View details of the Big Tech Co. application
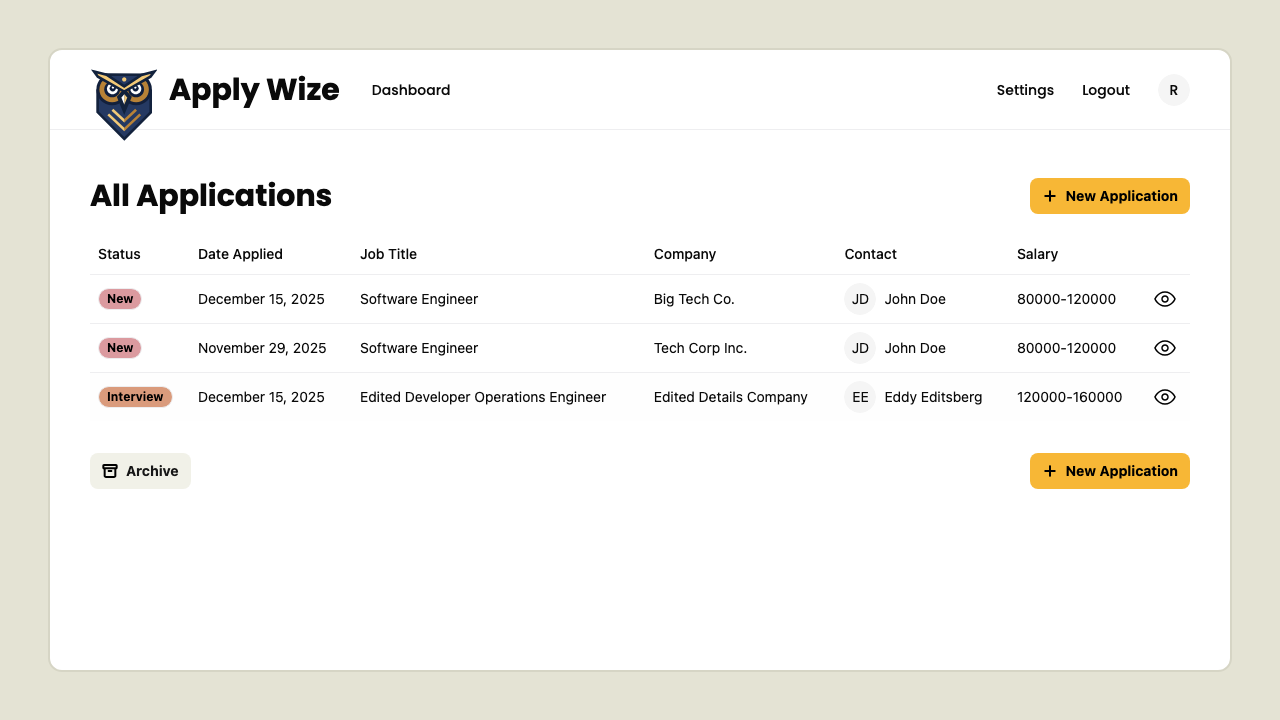This screenshot has width=1280, height=720. (x=1164, y=298)
